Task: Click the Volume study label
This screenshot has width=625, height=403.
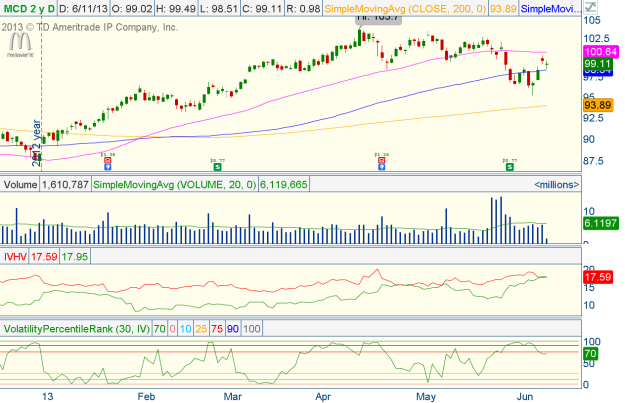Action: click(x=20, y=185)
